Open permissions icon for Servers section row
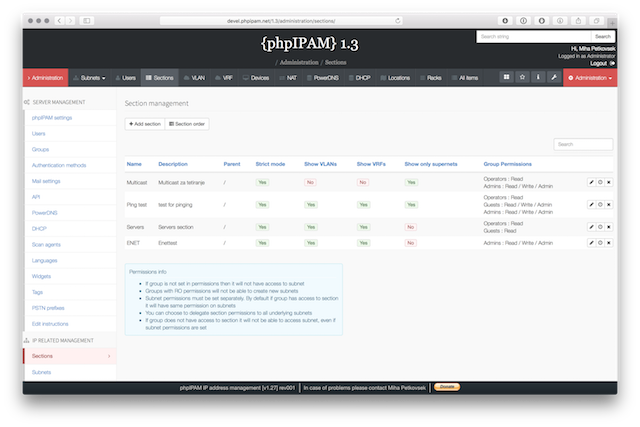The image size is (640, 427). pyautogui.click(x=600, y=227)
